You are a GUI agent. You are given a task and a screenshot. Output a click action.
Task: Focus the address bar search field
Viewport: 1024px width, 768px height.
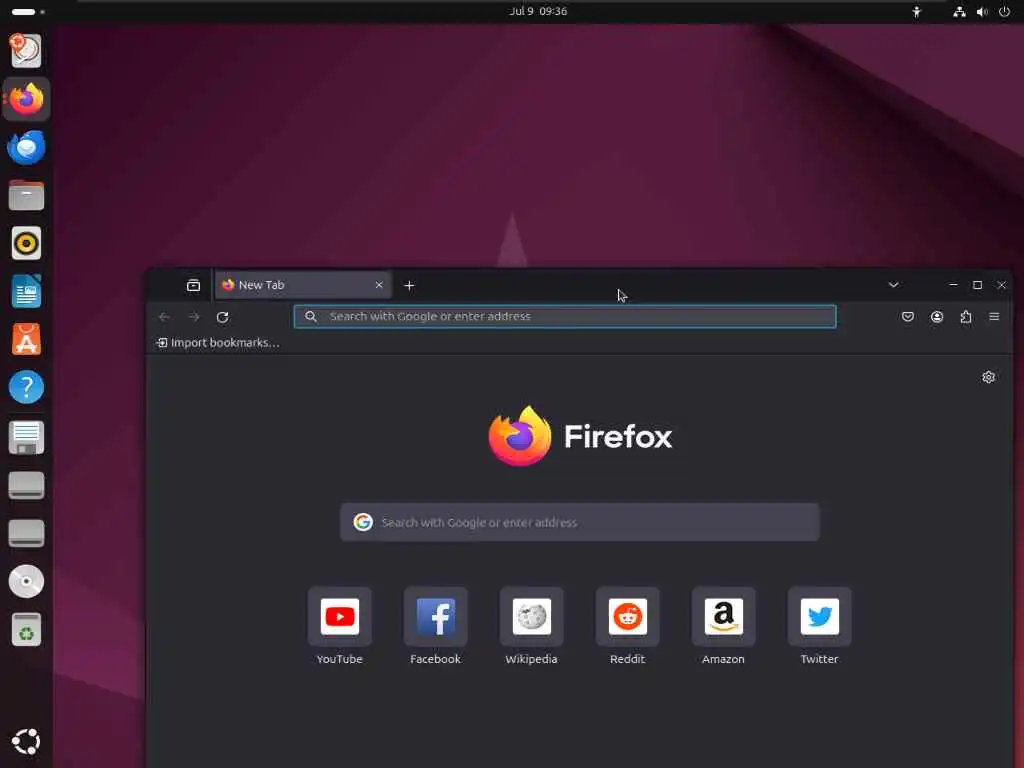(565, 317)
